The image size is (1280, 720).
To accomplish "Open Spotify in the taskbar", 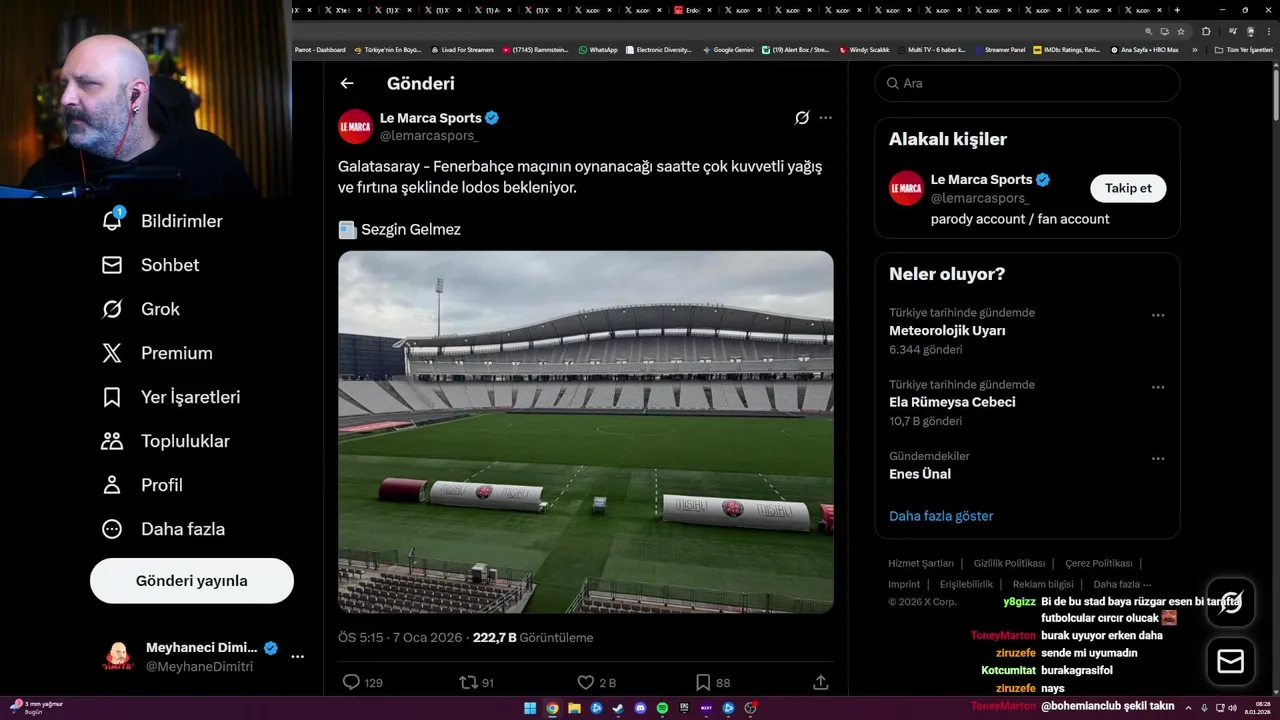I will tap(662, 708).
